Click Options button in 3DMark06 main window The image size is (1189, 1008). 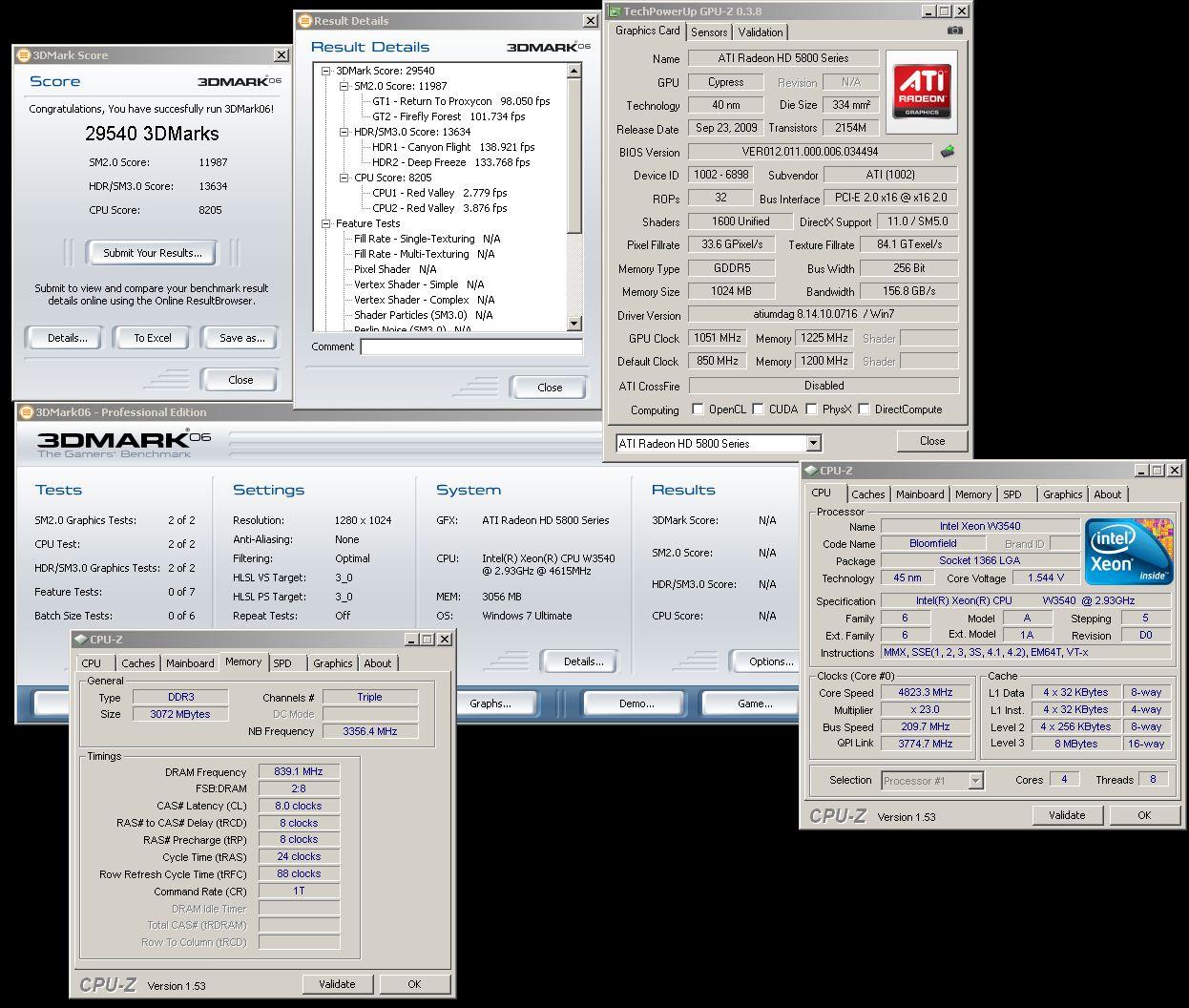point(765,661)
